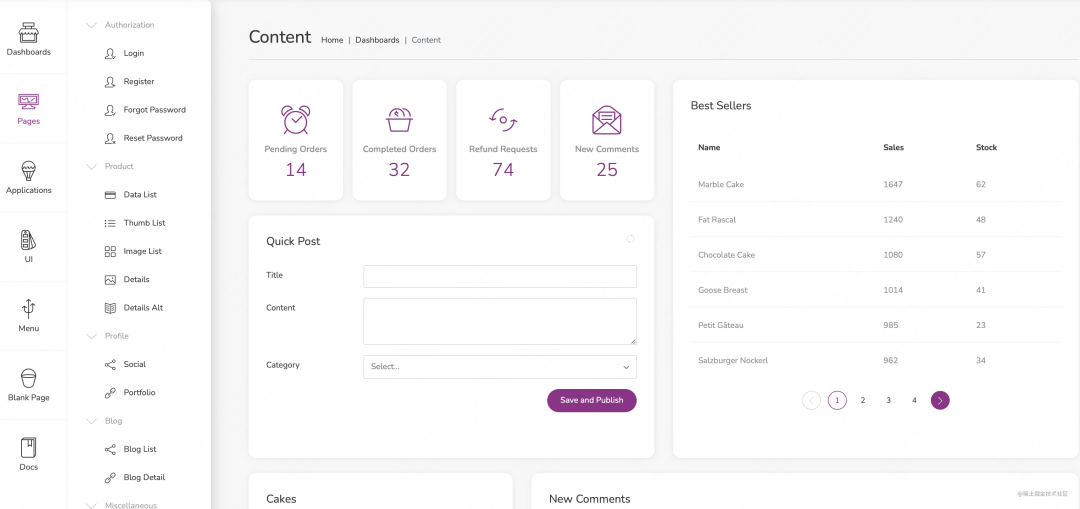Click the Refund Requests count 74

tap(503, 169)
